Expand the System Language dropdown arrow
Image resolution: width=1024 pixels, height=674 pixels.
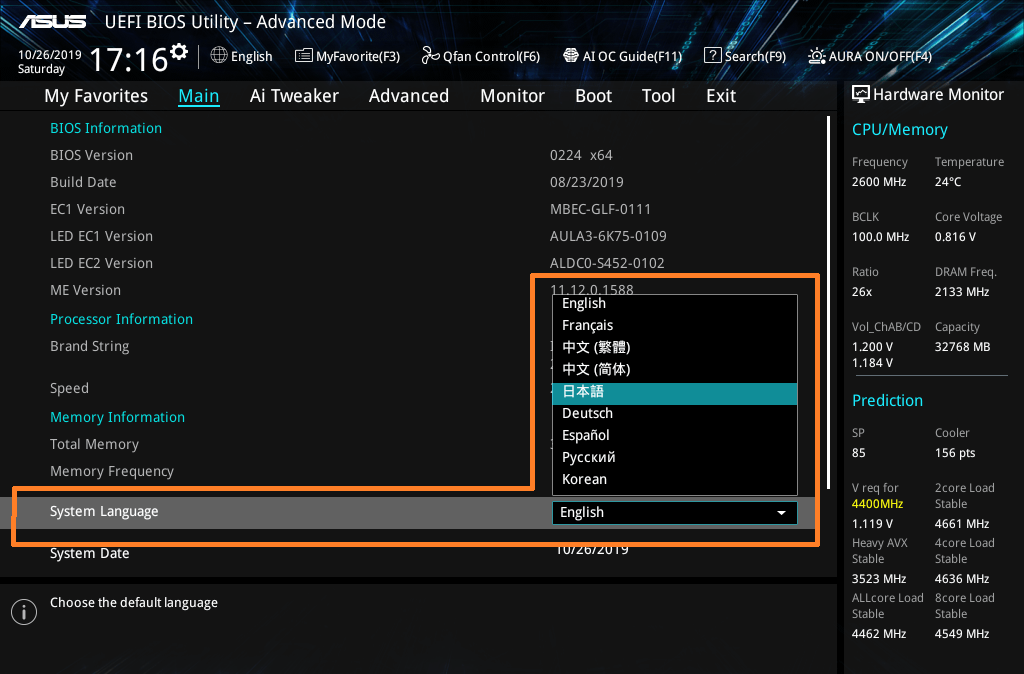781,513
